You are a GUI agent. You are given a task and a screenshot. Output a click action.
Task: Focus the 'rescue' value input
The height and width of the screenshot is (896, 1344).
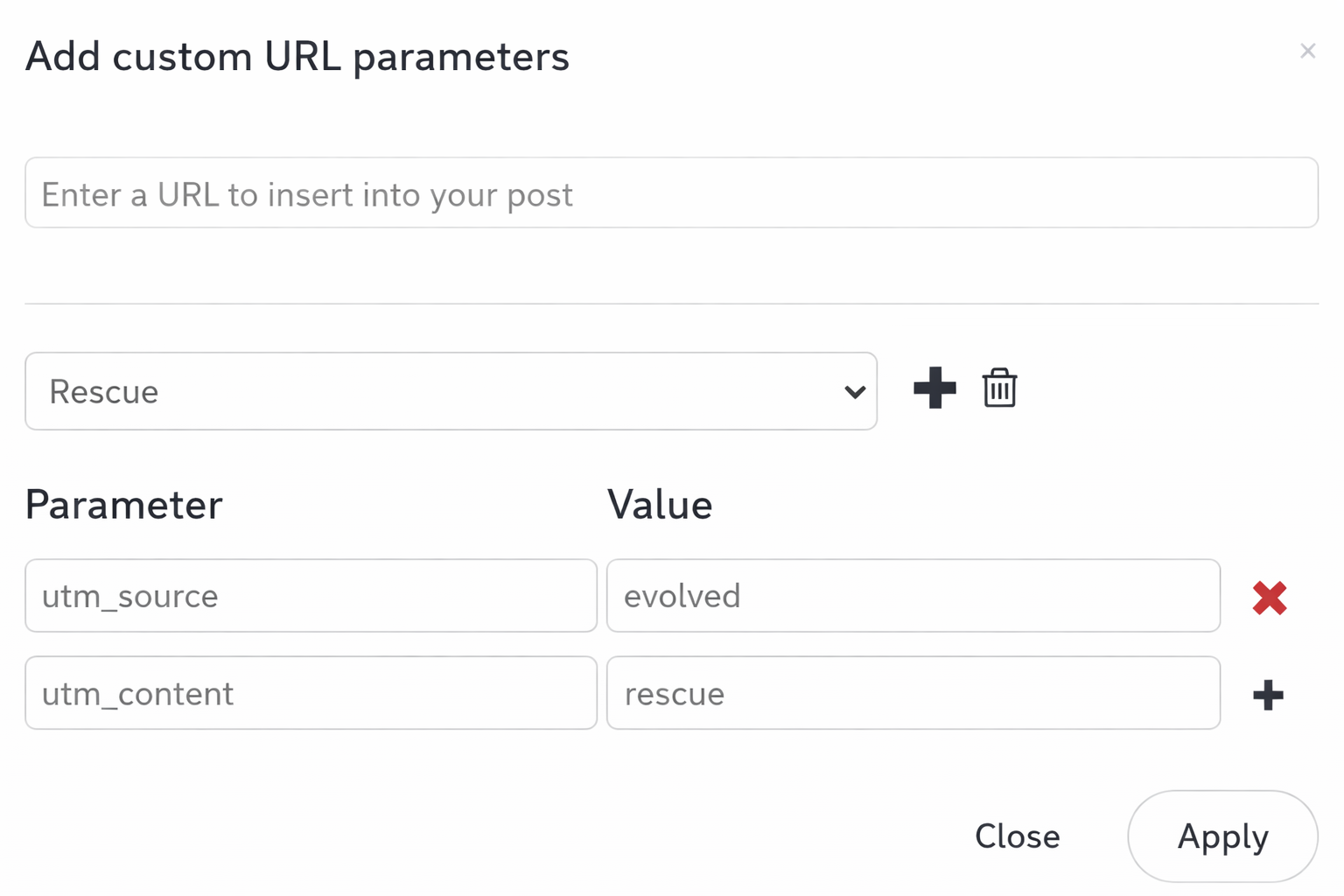pos(913,694)
